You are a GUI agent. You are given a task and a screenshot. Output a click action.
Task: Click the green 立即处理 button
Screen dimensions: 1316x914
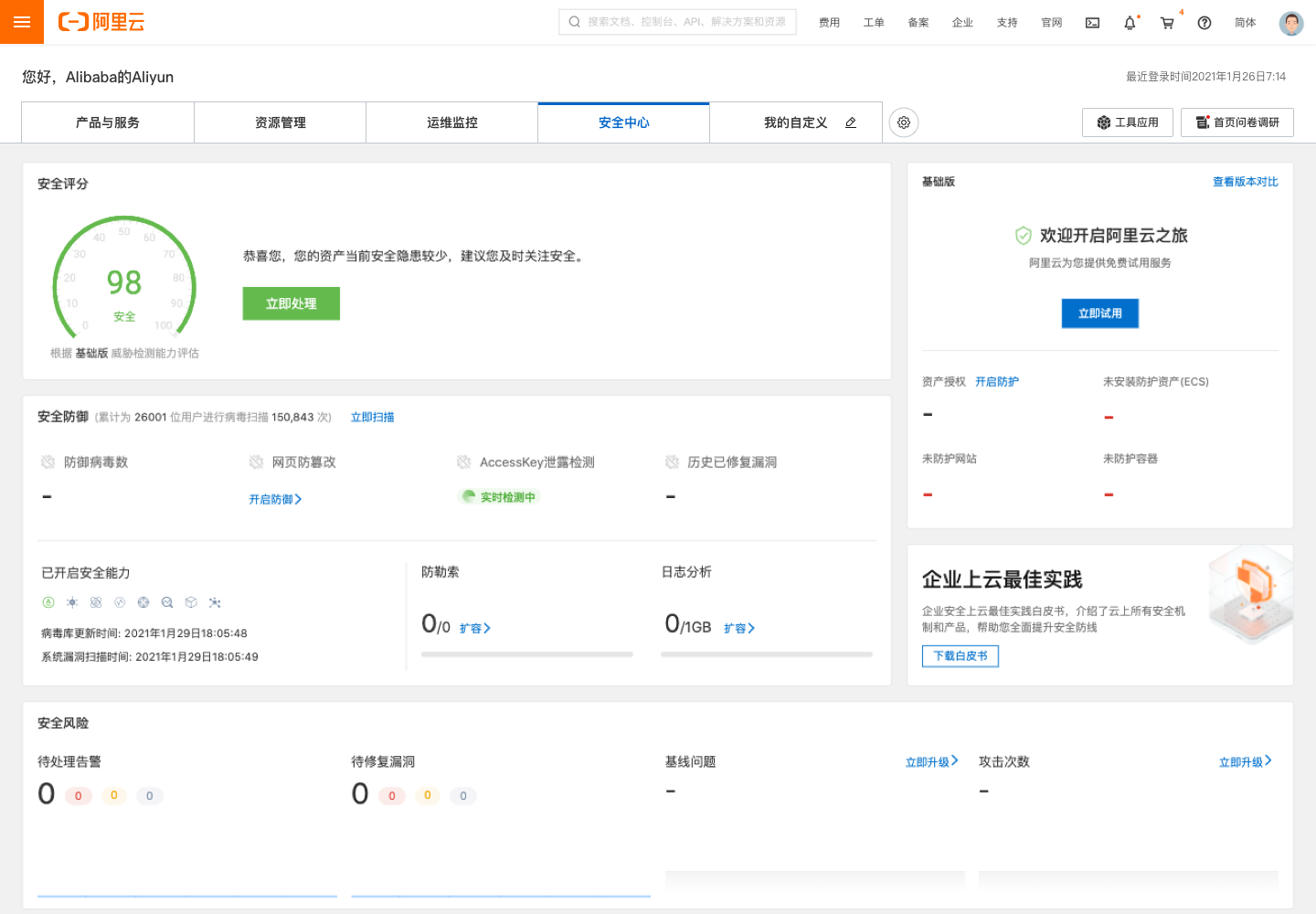(x=292, y=303)
